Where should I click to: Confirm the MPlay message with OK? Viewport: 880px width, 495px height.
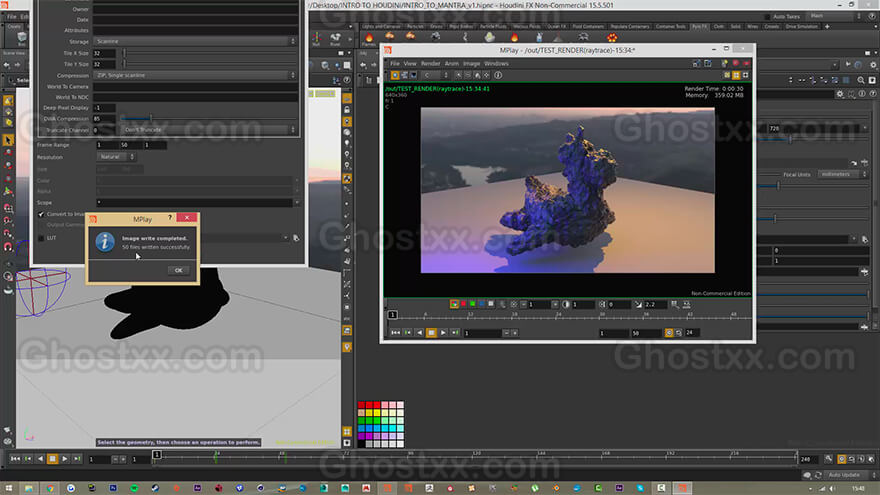click(x=178, y=271)
